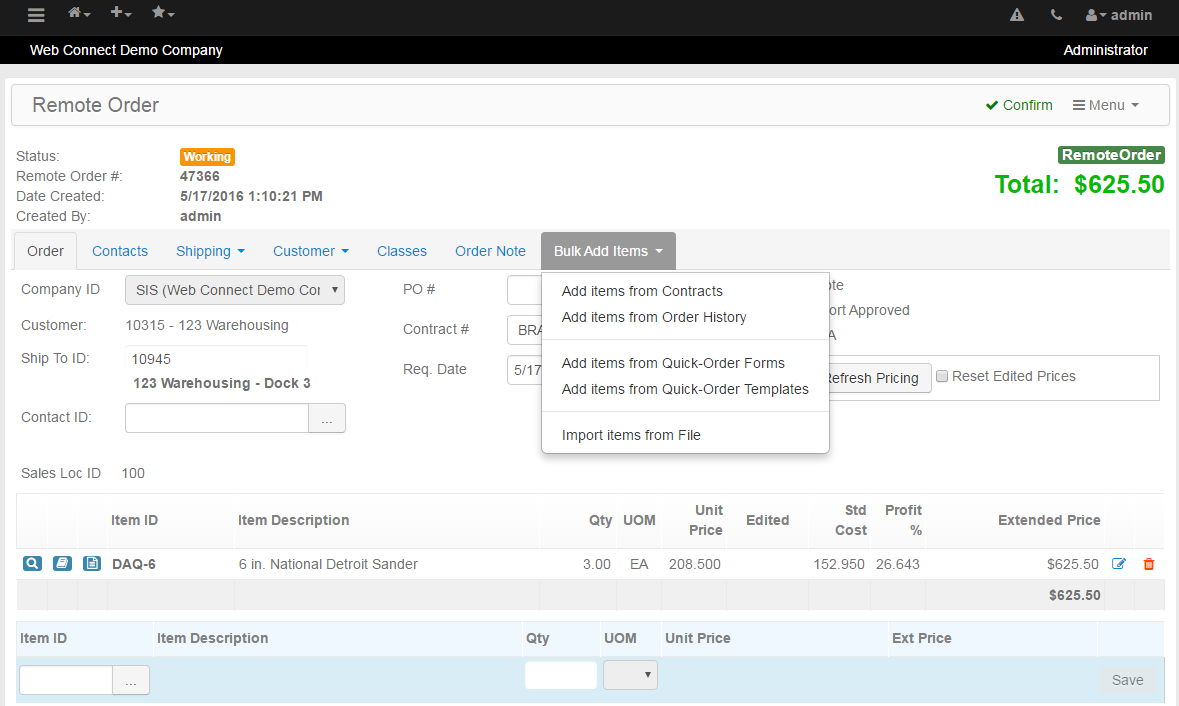Image resolution: width=1179 pixels, height=706 pixels.
Task: Click the Contact ID input field
Action: [217, 418]
